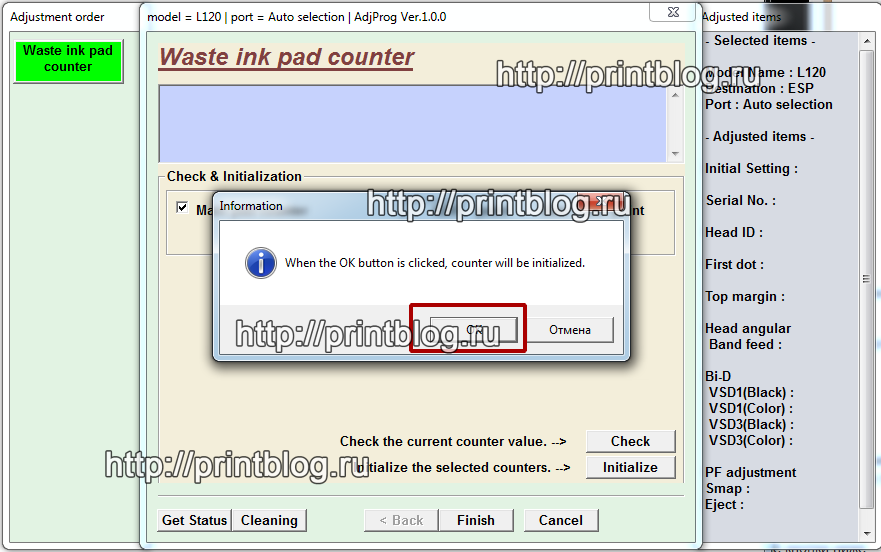Image resolution: width=881 pixels, height=552 pixels.
Task: Close the Information dialog with red X
Action: (x=602, y=205)
